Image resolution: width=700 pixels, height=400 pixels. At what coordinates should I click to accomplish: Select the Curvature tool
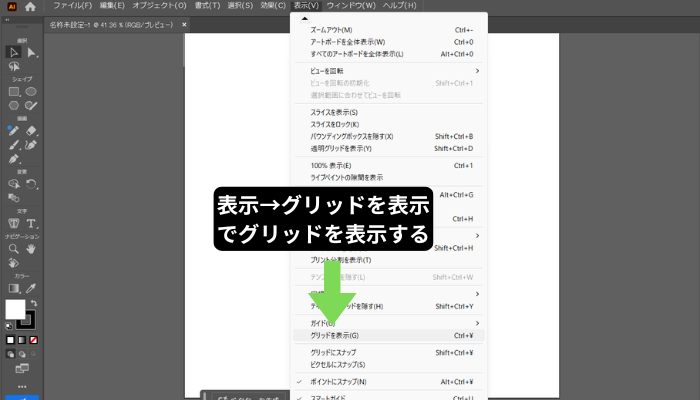(31, 145)
